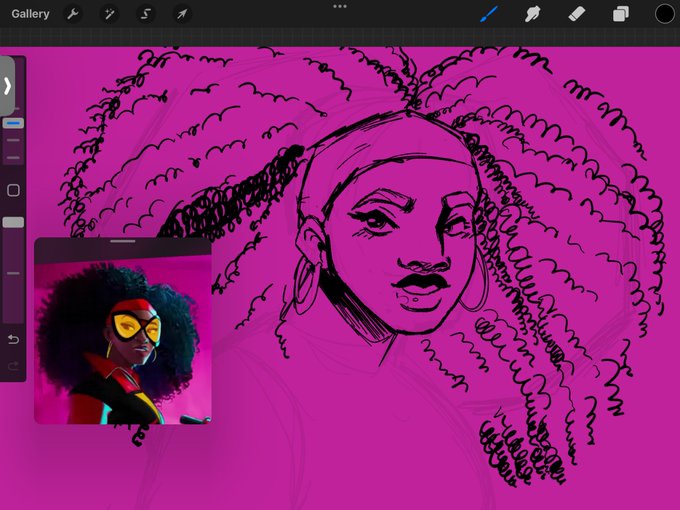Redo the last undone action
The image size is (680, 510).
(x=13, y=366)
